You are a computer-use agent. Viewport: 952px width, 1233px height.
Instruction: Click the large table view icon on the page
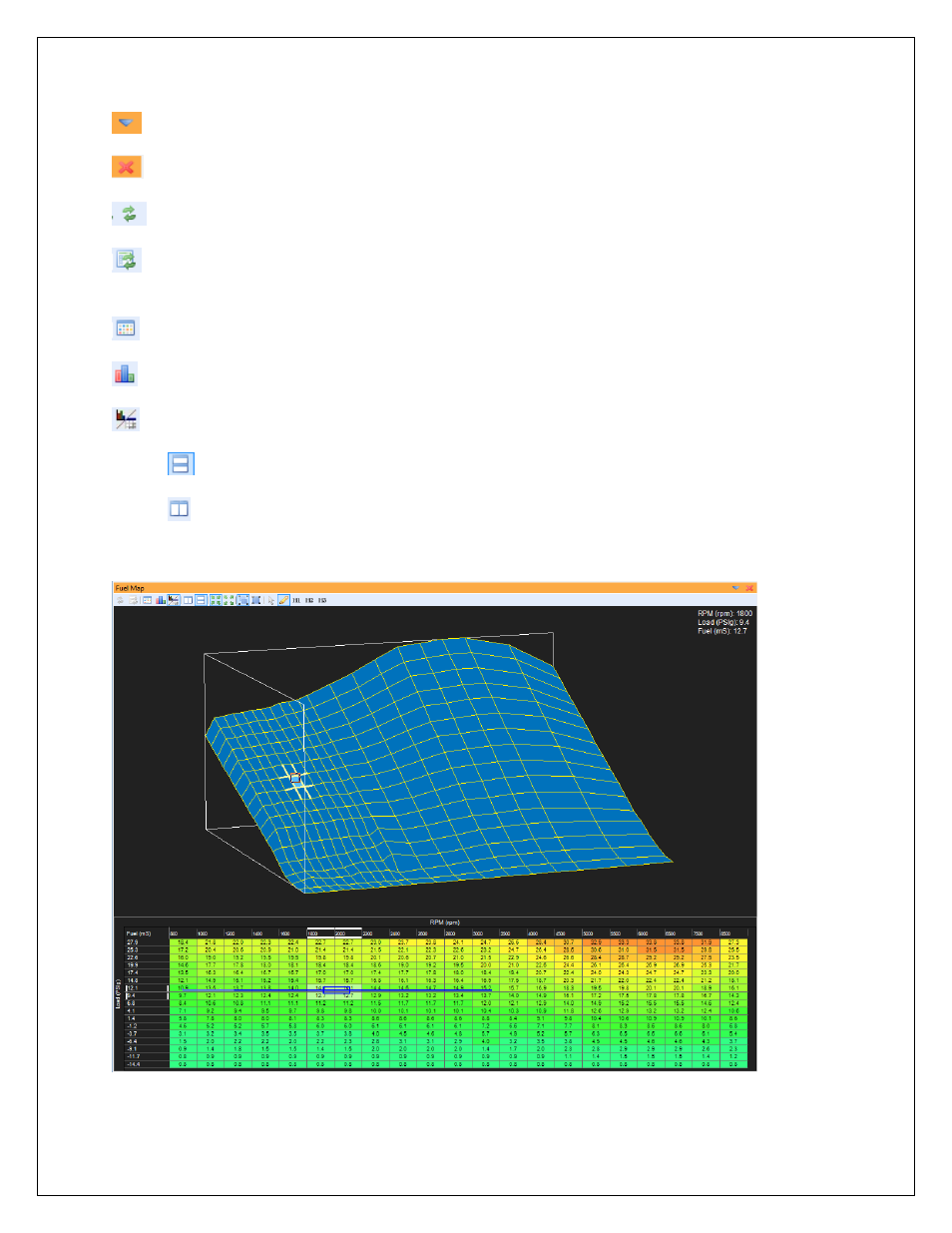[126, 328]
